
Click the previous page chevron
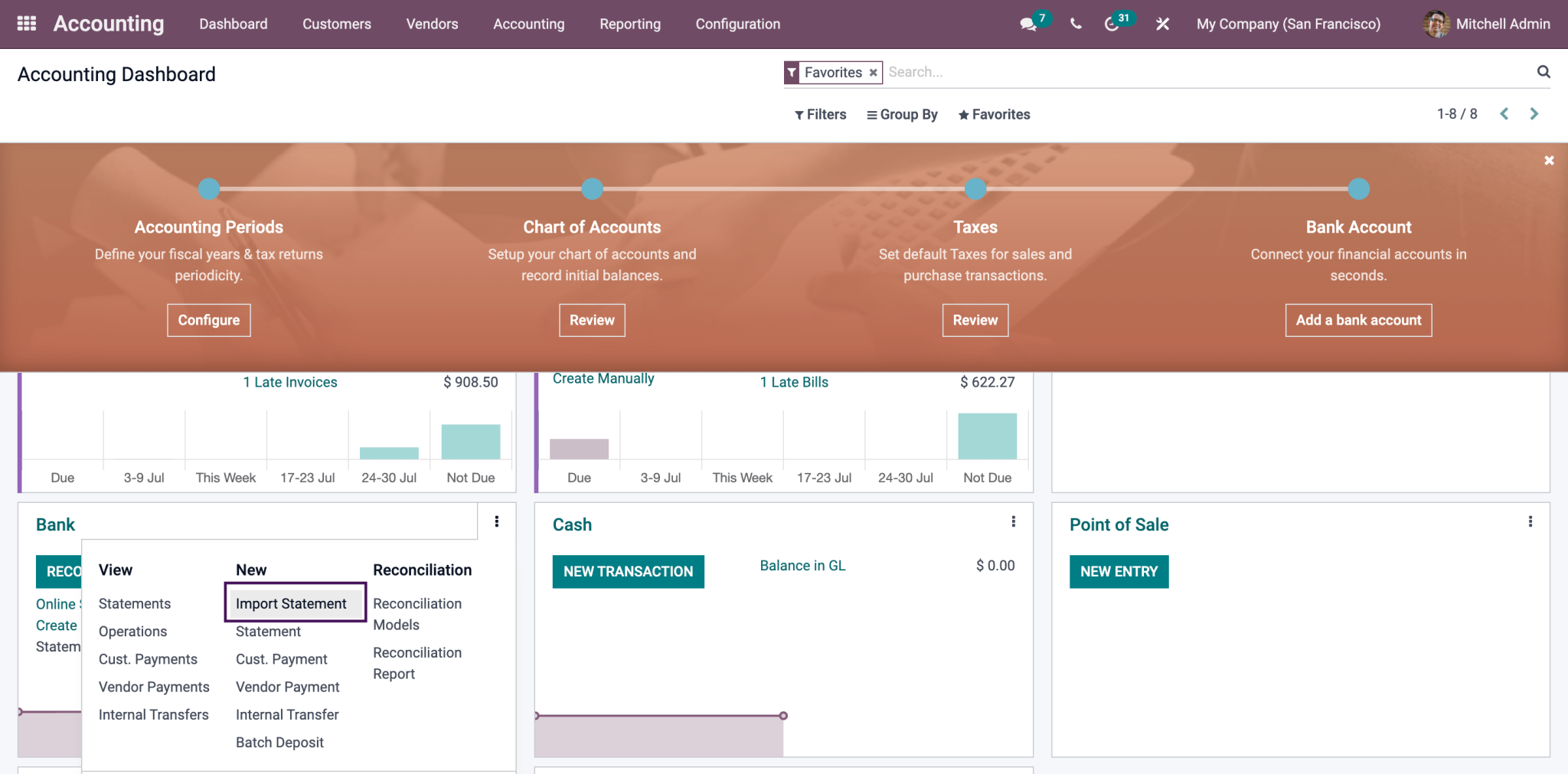[1504, 113]
